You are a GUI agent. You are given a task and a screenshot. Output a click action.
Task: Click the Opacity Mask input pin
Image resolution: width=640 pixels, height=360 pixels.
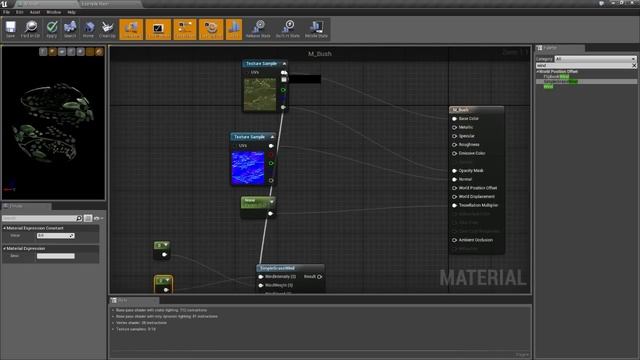point(454,171)
